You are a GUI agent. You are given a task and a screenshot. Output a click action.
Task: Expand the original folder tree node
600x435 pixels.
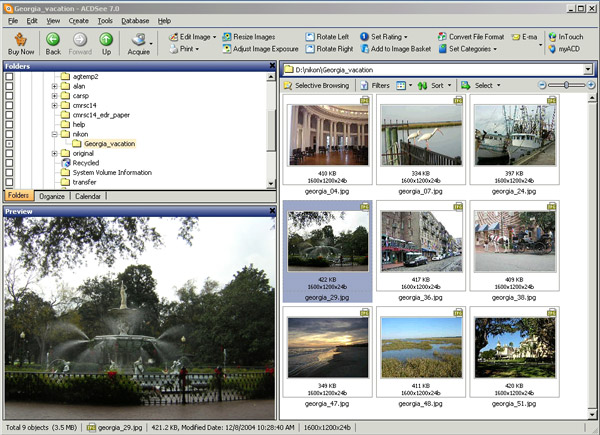point(55,153)
